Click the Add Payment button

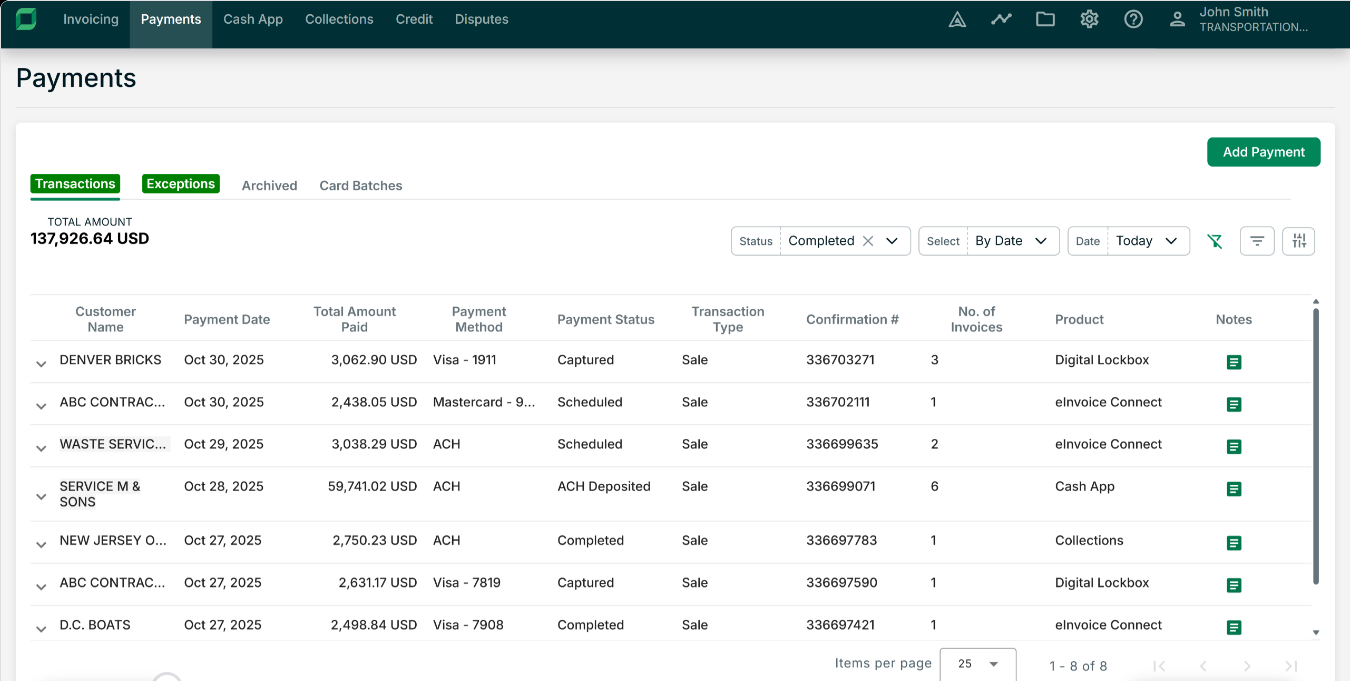click(1263, 152)
